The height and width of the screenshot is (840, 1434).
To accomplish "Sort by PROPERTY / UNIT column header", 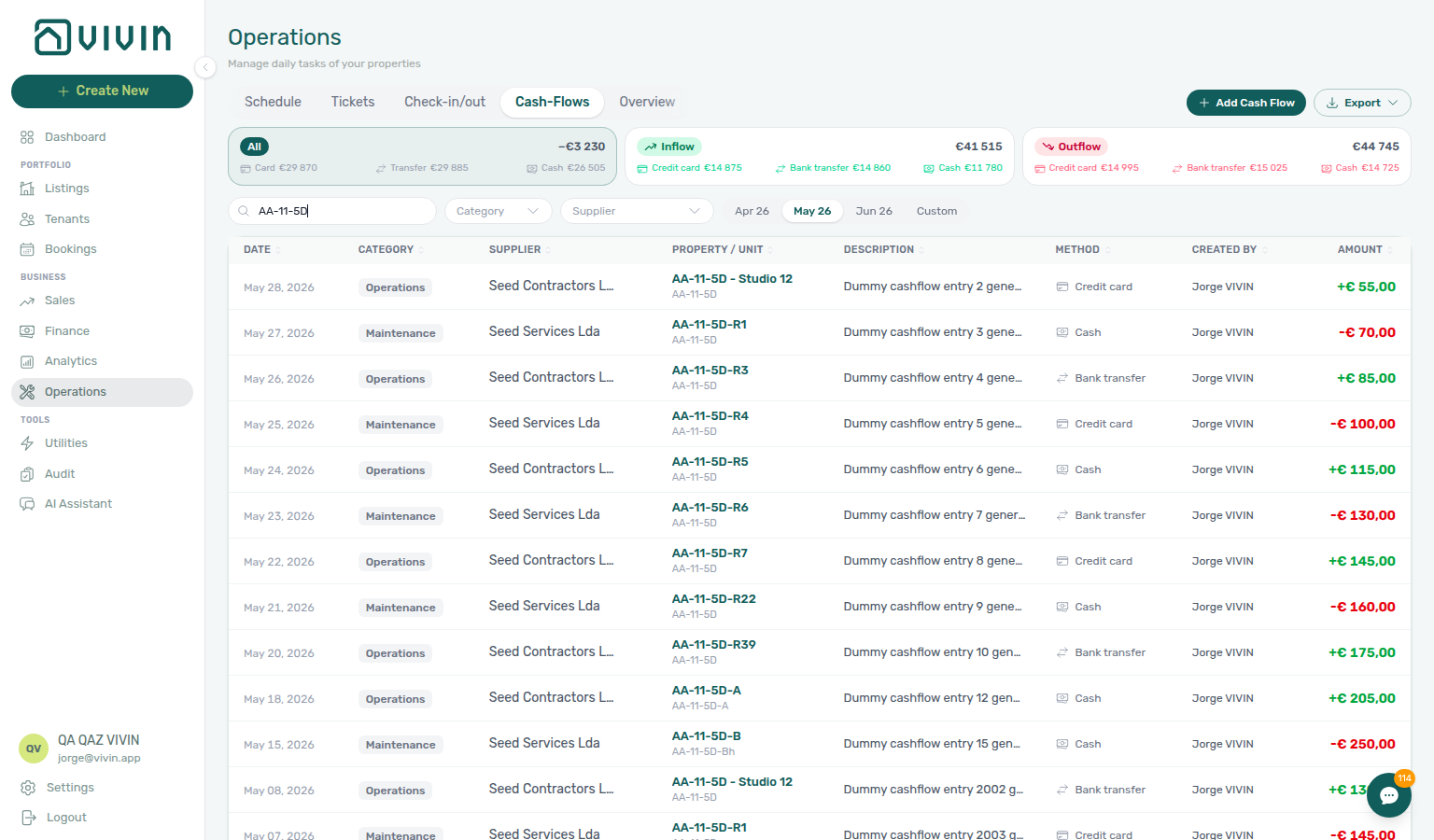I will pos(723,249).
